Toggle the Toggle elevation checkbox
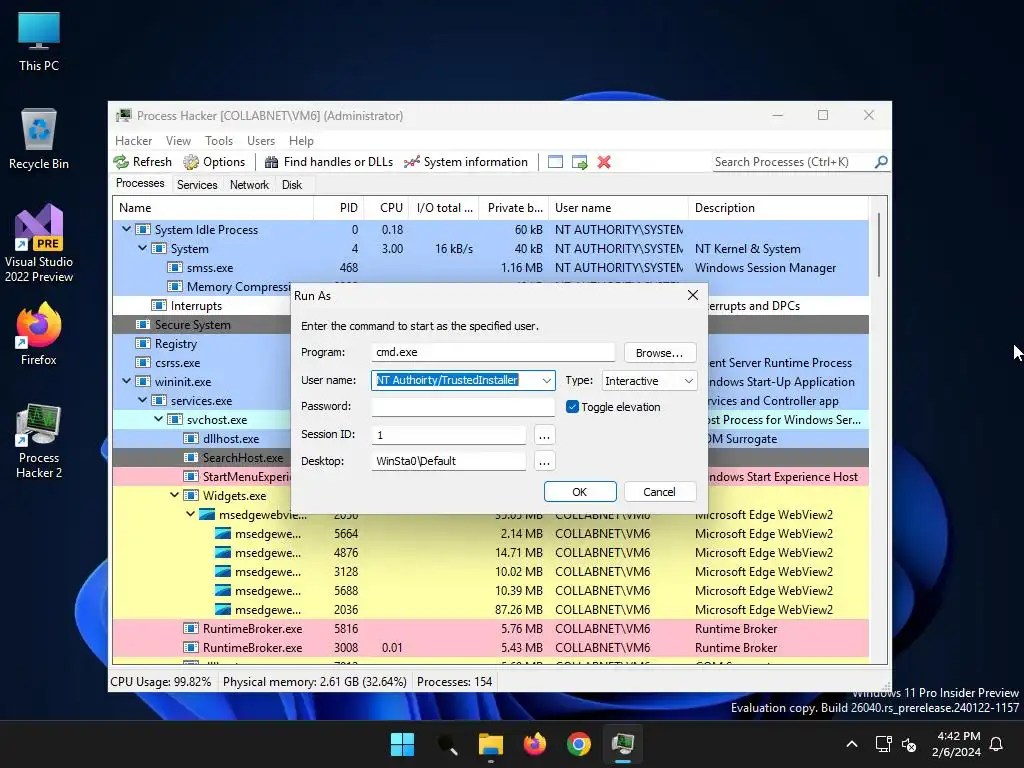The image size is (1024, 768). point(572,407)
